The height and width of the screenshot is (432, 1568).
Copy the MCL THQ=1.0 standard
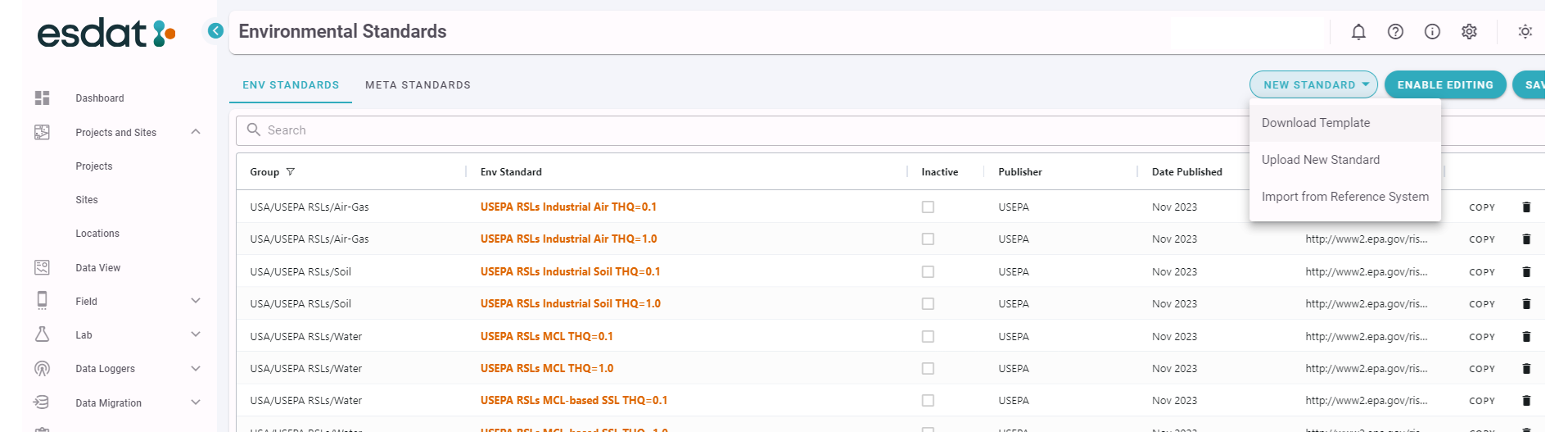pyautogui.click(x=1482, y=369)
